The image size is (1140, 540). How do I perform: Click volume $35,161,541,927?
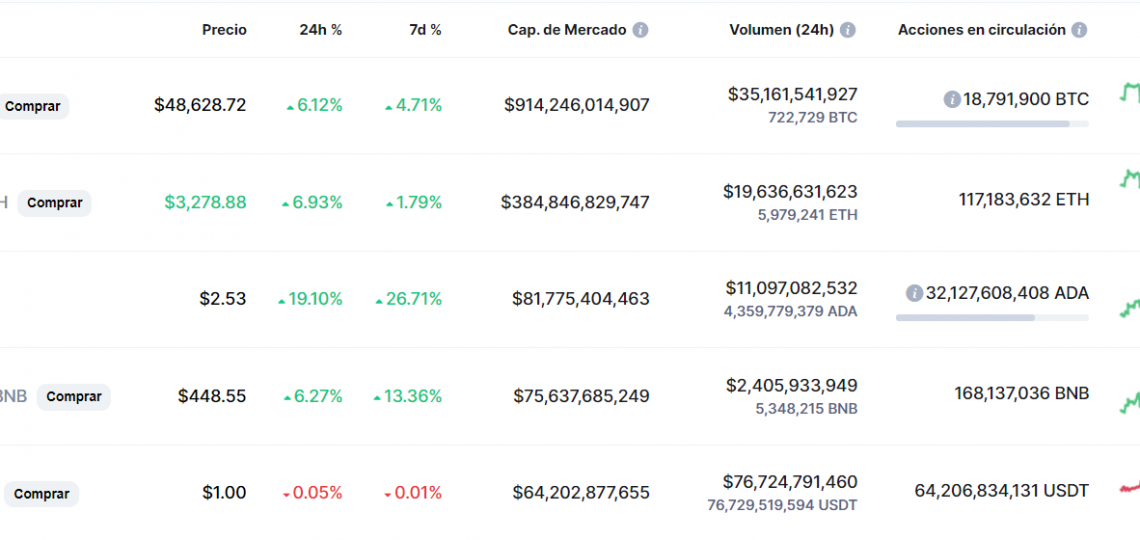point(792,94)
